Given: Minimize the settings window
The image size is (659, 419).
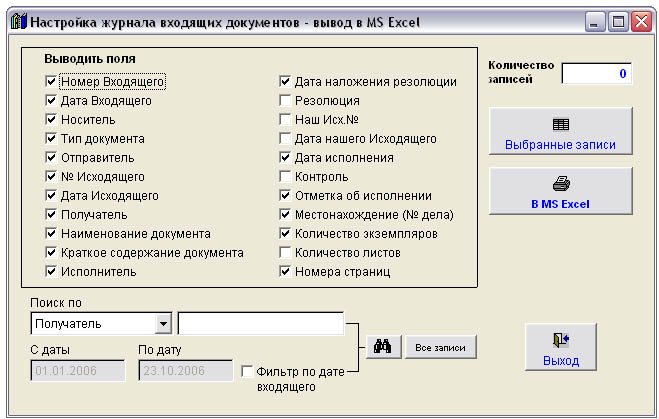Looking at the screenshot, I should click(595, 21).
